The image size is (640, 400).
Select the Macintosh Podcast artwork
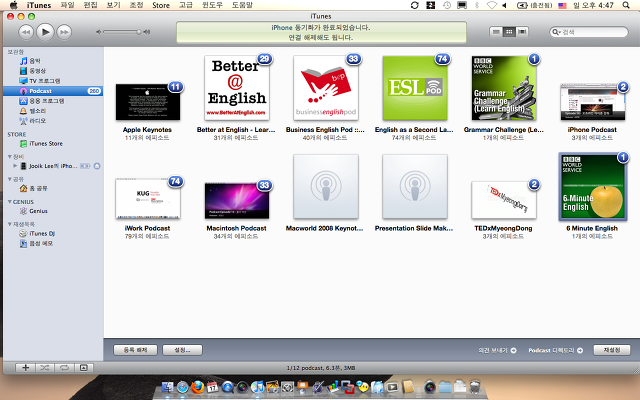pos(237,200)
